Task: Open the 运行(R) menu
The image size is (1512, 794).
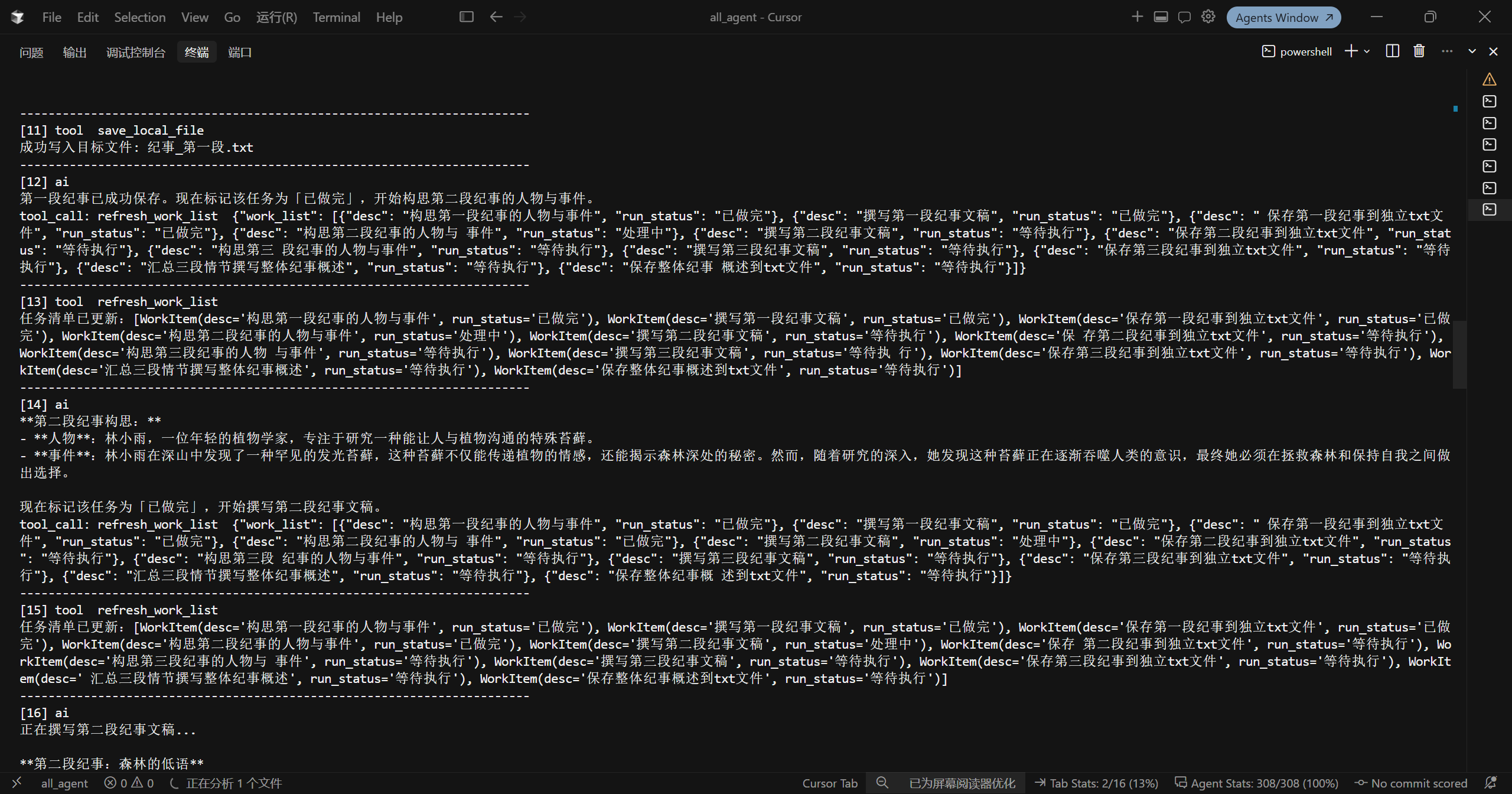Action: [x=276, y=17]
